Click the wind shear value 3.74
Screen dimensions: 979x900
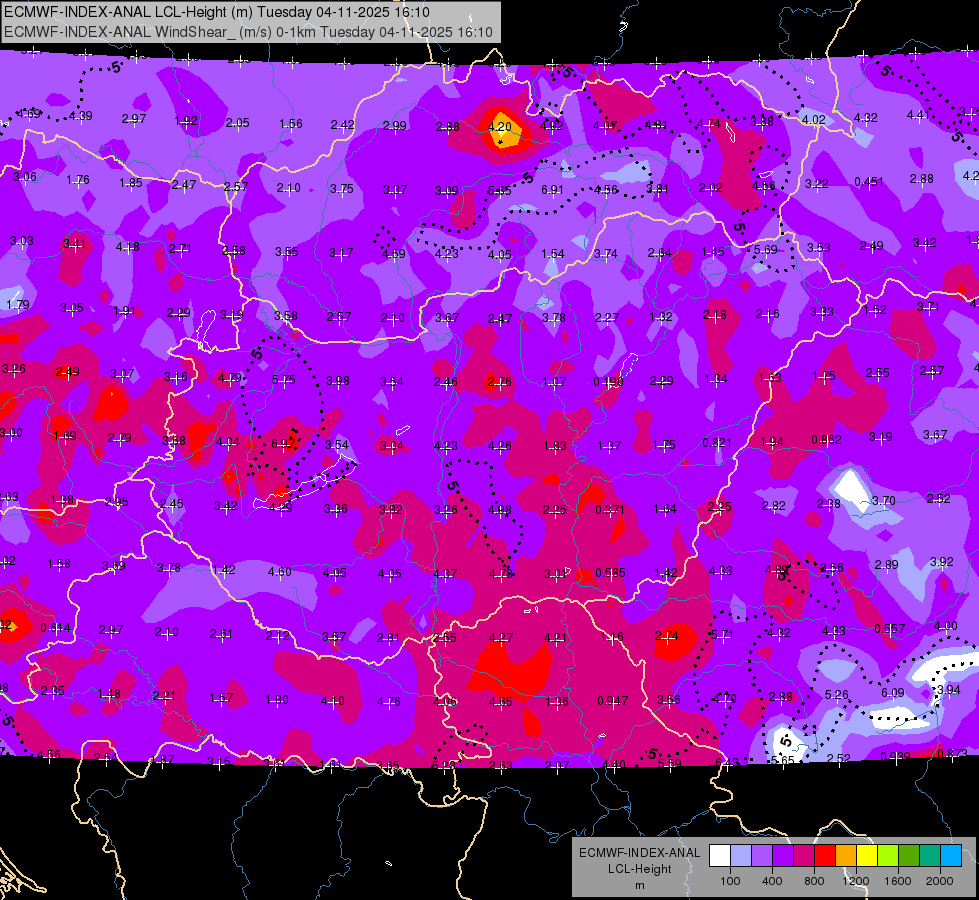[x=606, y=254]
